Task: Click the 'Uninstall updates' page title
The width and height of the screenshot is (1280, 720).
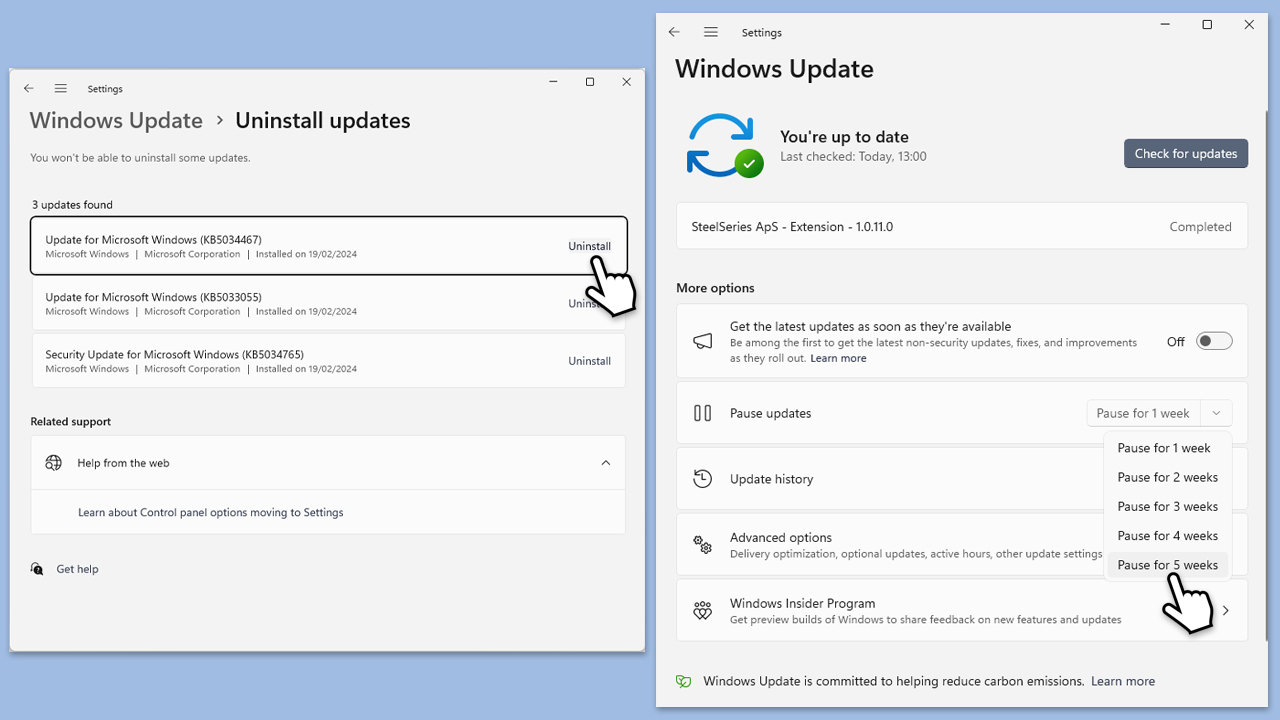Action: pyautogui.click(x=322, y=121)
